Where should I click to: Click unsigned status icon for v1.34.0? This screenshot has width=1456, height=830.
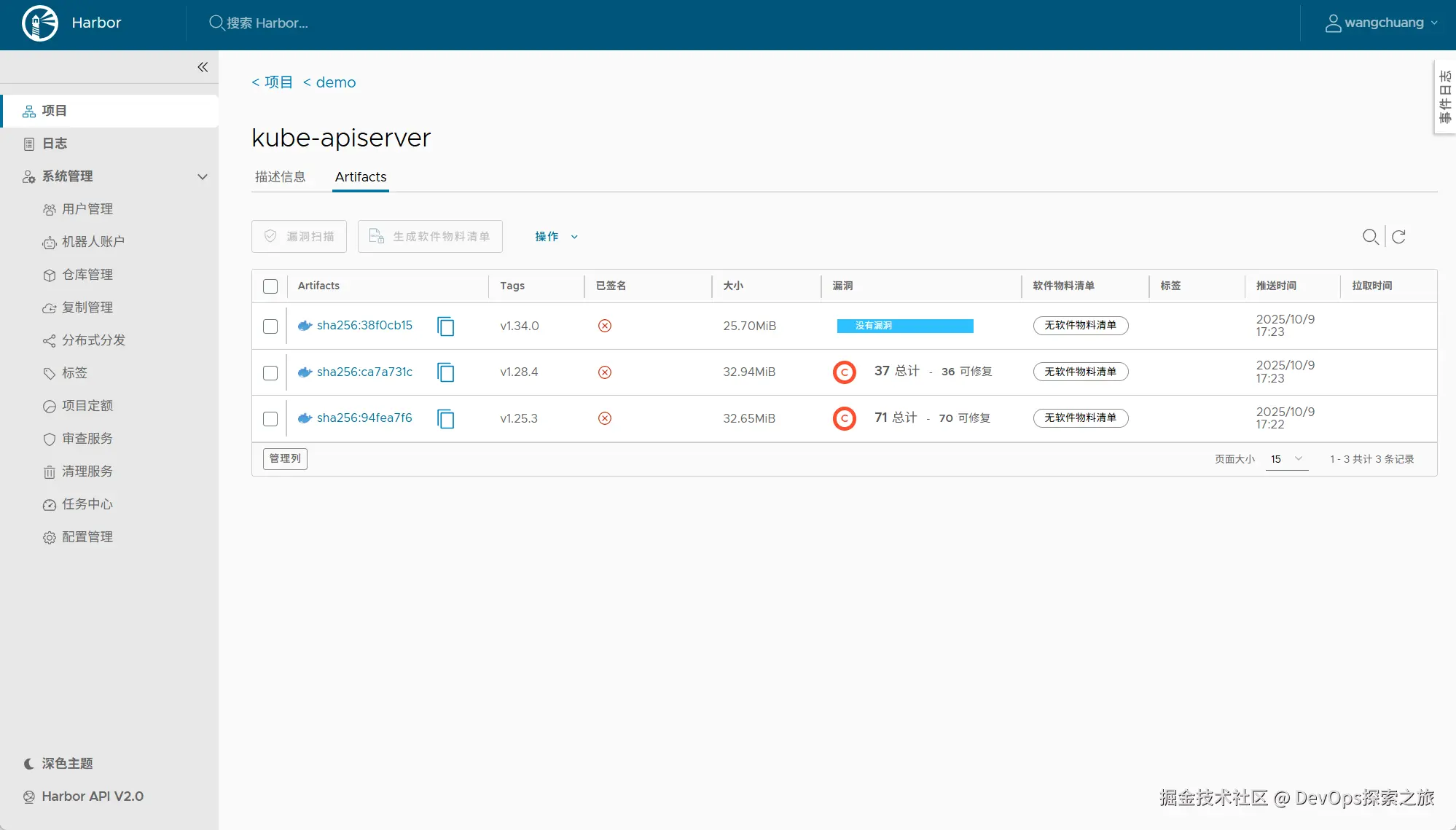[605, 326]
